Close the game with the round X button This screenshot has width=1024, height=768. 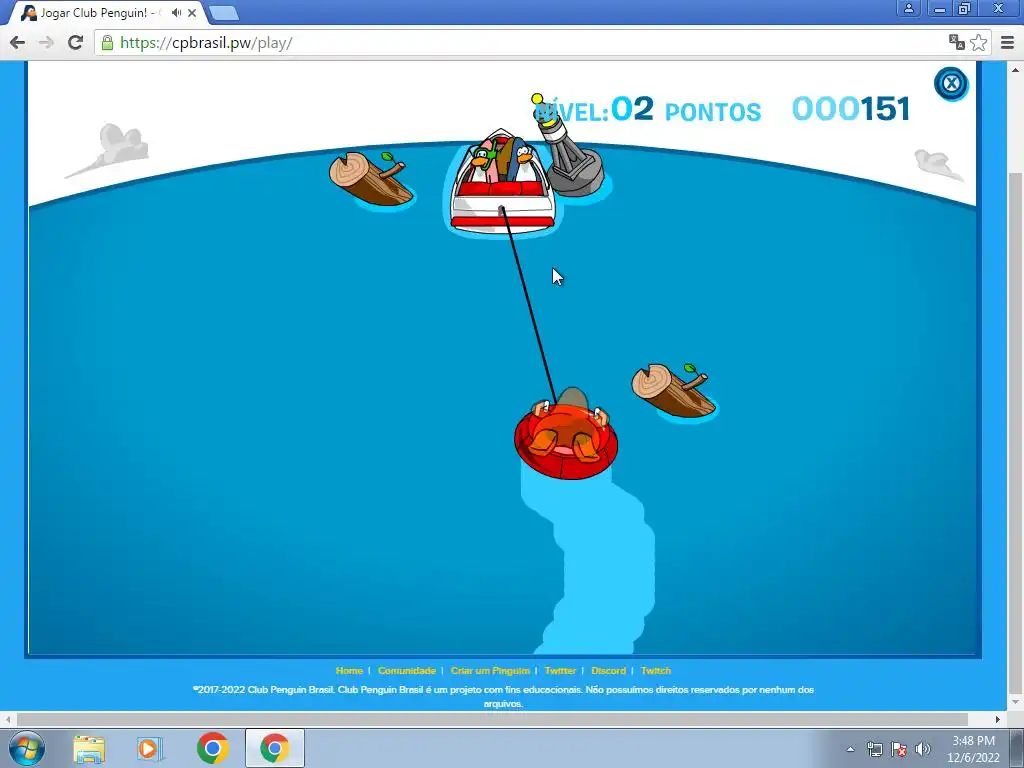[x=951, y=84]
